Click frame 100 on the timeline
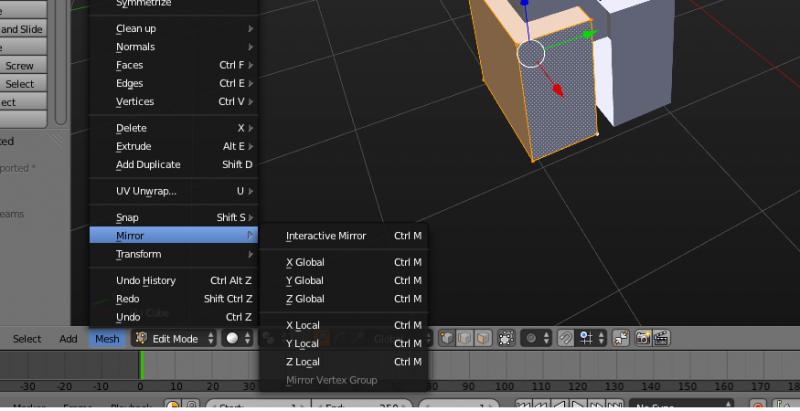The width and height of the screenshot is (800, 411). point(504,387)
